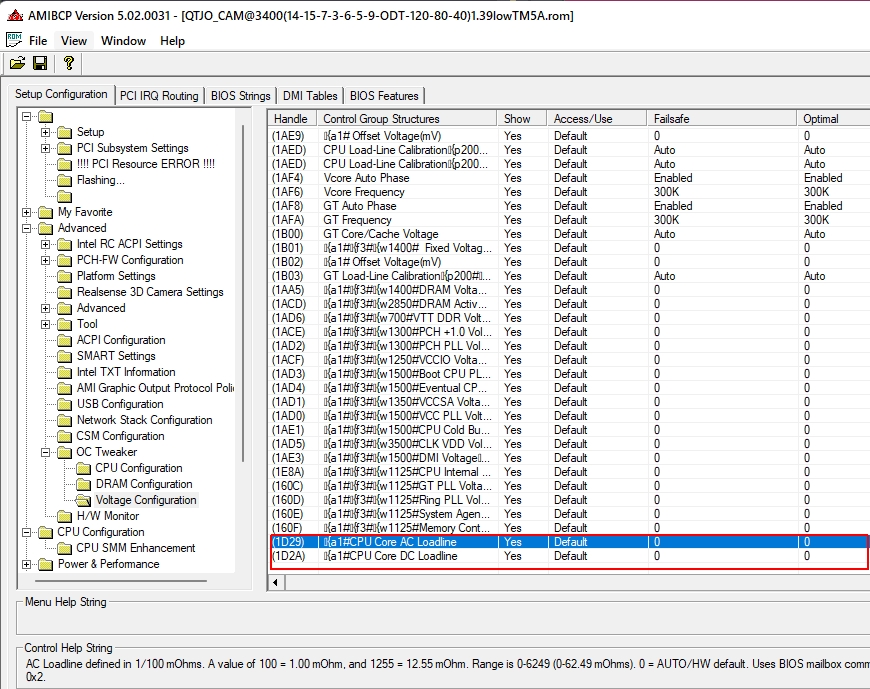This screenshot has height=689, width=870.
Task: Expand the My Favorite node
Action: (27, 212)
